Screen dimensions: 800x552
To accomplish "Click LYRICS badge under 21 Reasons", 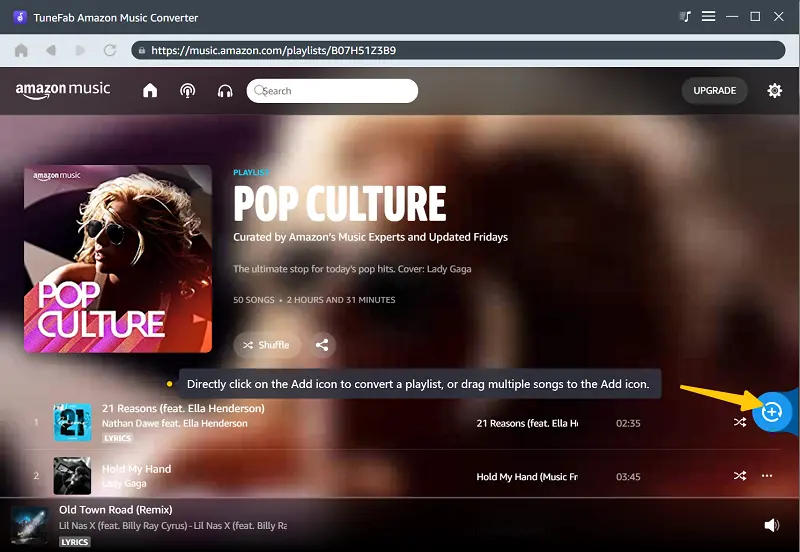I will tap(117, 438).
